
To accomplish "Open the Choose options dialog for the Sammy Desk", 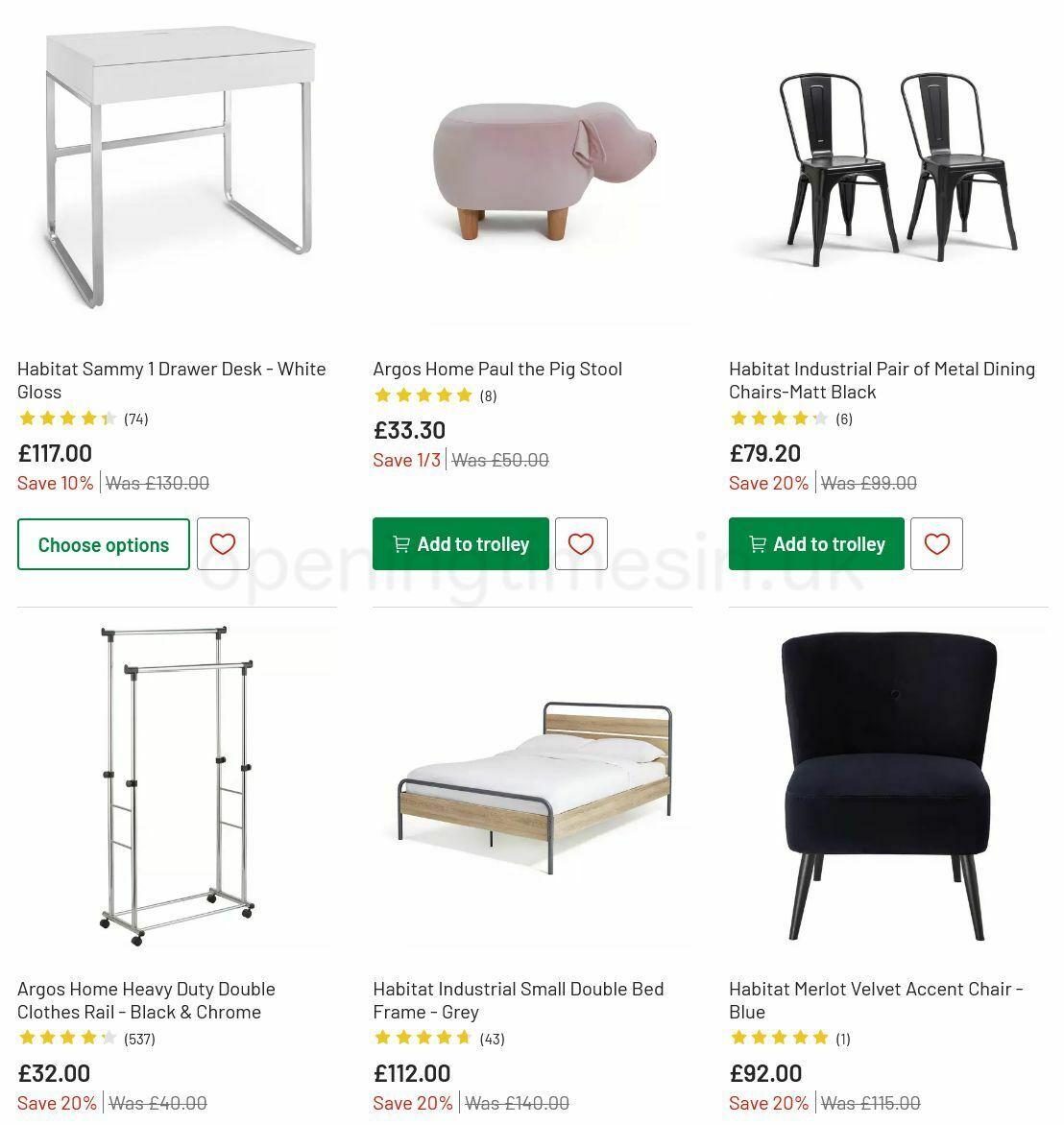I will 103,544.
